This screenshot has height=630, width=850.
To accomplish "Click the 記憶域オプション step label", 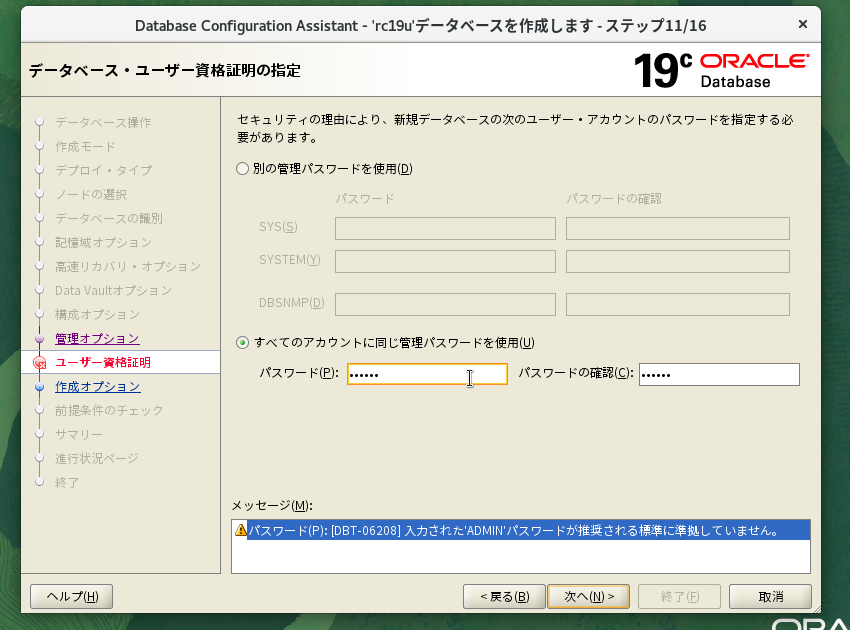I will coord(103,242).
